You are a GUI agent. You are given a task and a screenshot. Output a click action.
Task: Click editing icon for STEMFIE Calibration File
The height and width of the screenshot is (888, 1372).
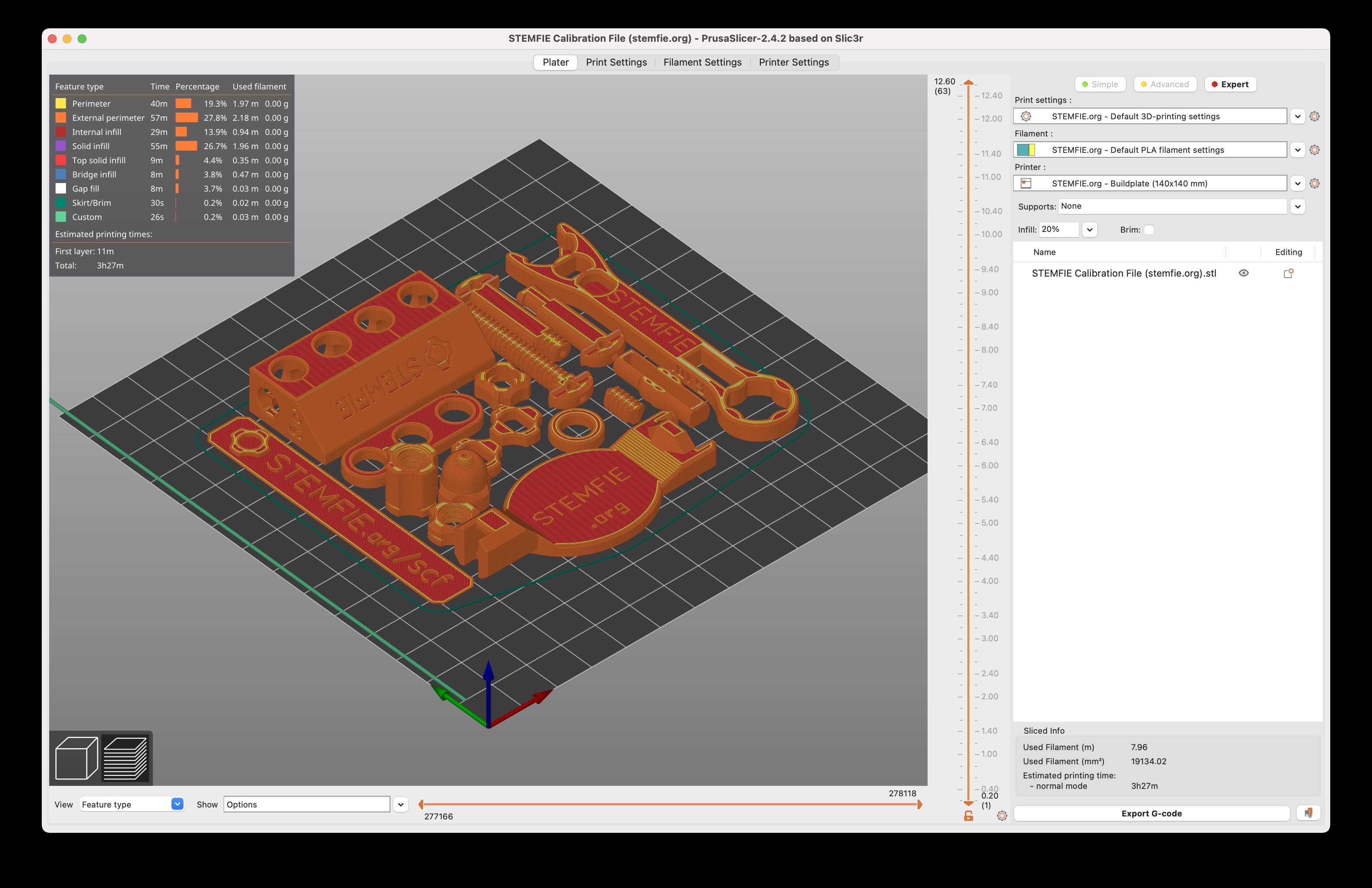click(1288, 273)
